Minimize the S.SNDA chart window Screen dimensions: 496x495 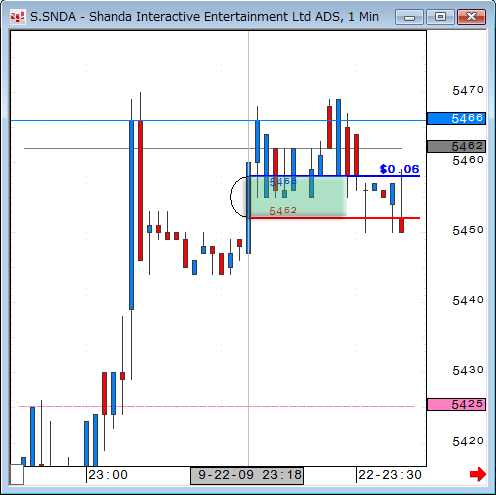click(409, 17)
